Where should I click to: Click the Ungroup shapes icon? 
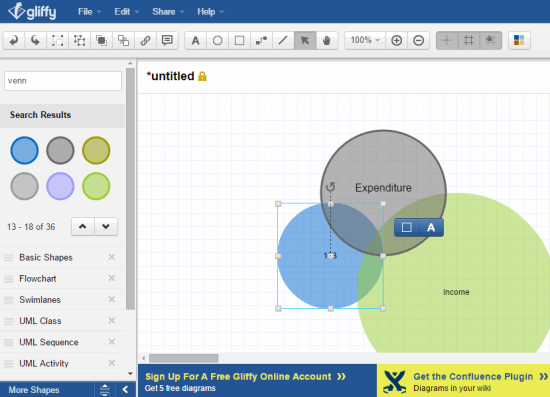(x=80, y=41)
